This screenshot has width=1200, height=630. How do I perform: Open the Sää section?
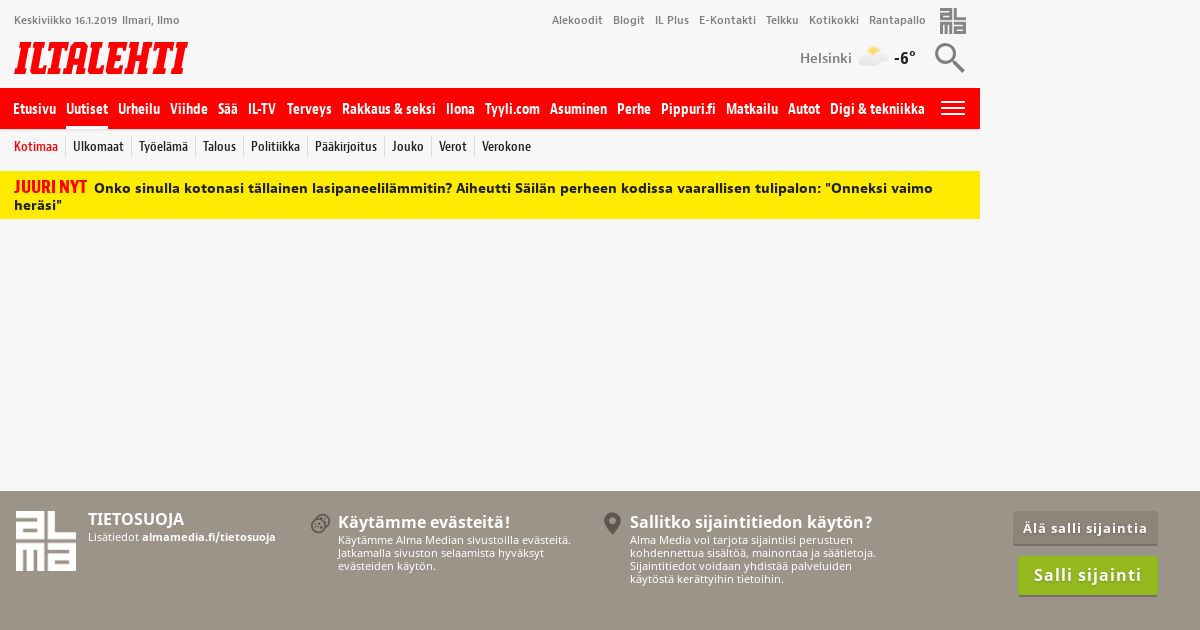pos(228,109)
